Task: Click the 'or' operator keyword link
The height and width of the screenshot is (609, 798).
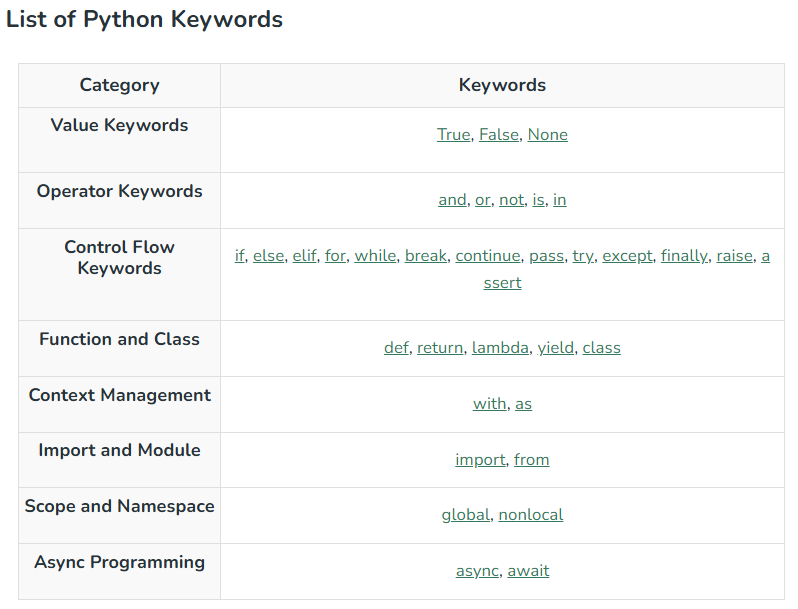Action: [482, 200]
